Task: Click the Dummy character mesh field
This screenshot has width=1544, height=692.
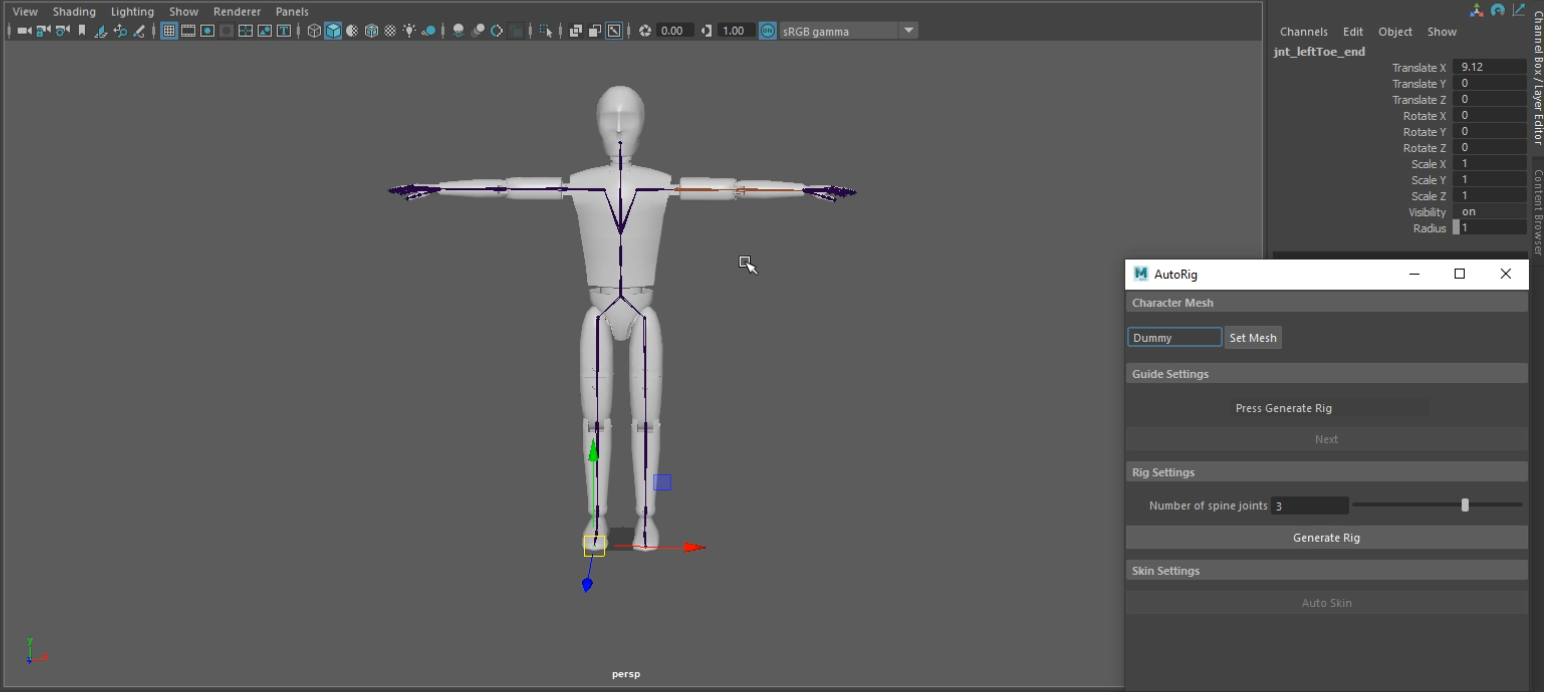Action: (x=1174, y=337)
